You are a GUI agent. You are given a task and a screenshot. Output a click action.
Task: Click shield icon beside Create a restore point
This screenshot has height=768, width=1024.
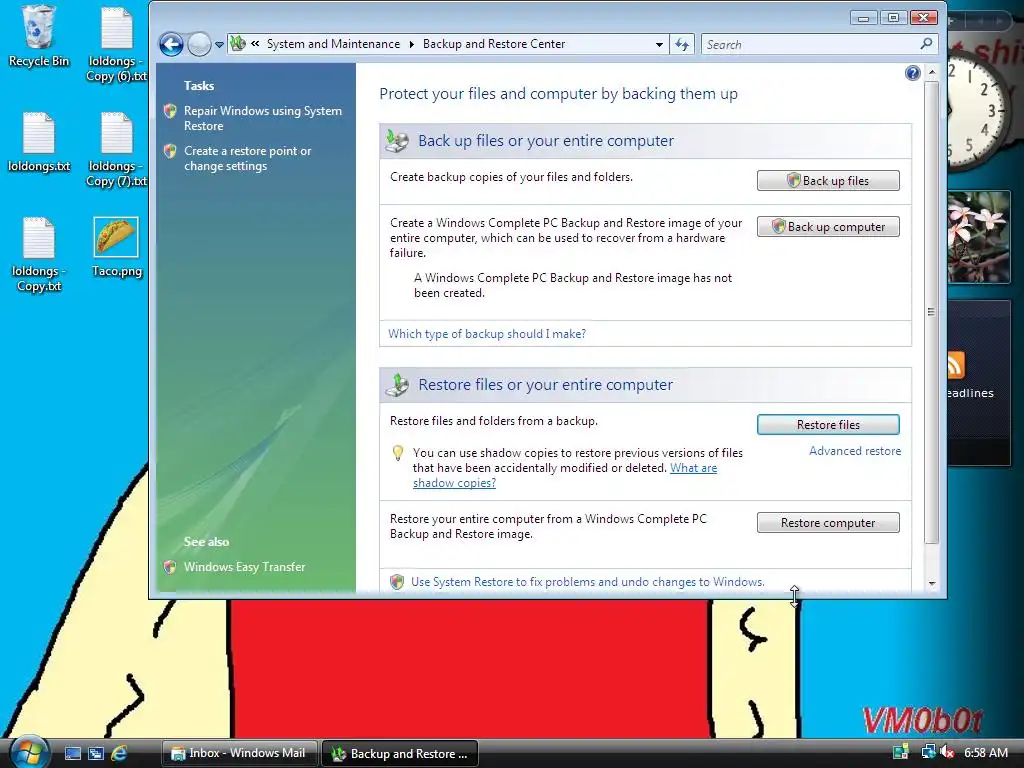[x=170, y=151]
